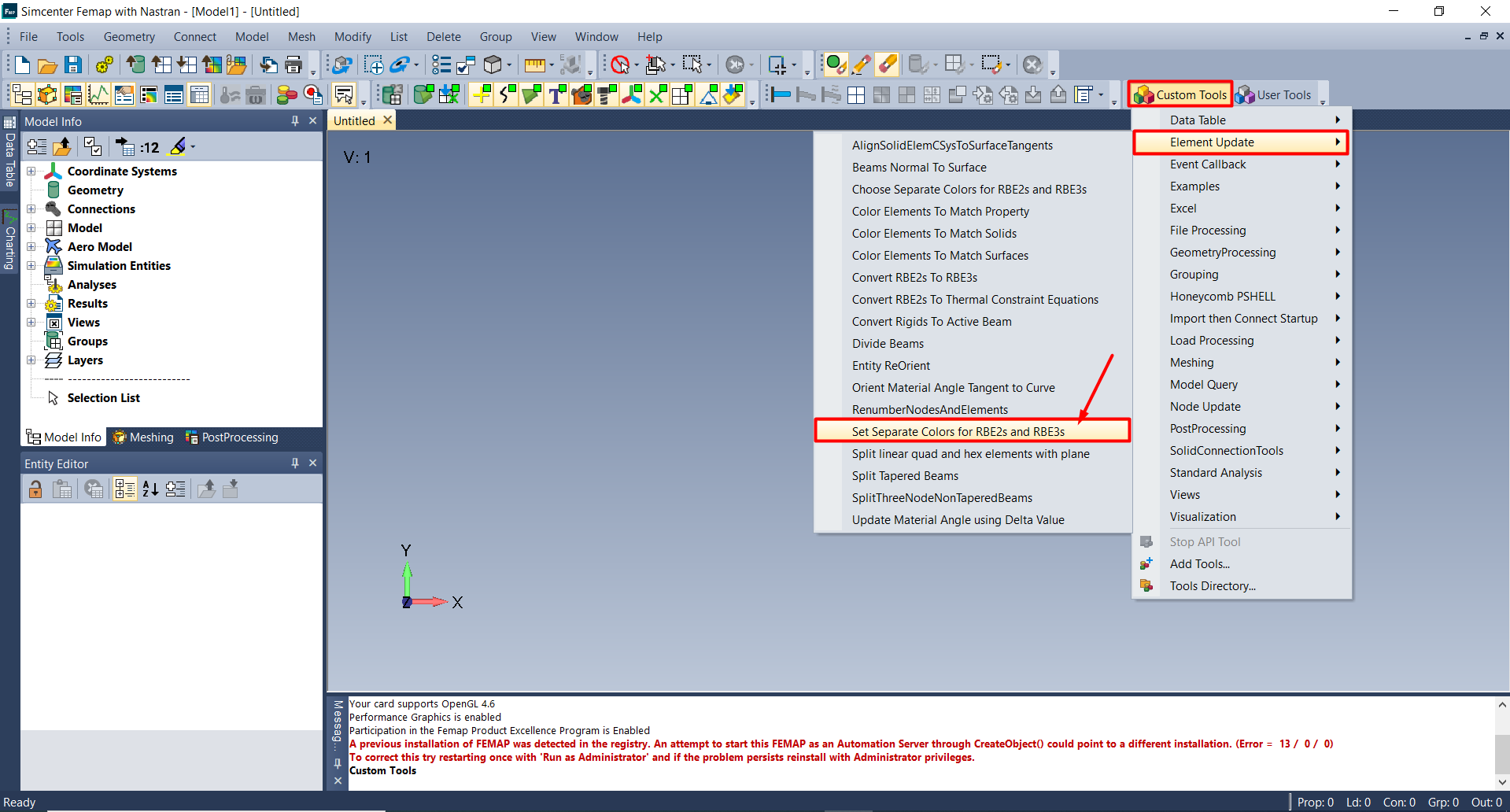Click the Charting graph pane icon
This screenshot has height=812, width=1510.
[98, 95]
